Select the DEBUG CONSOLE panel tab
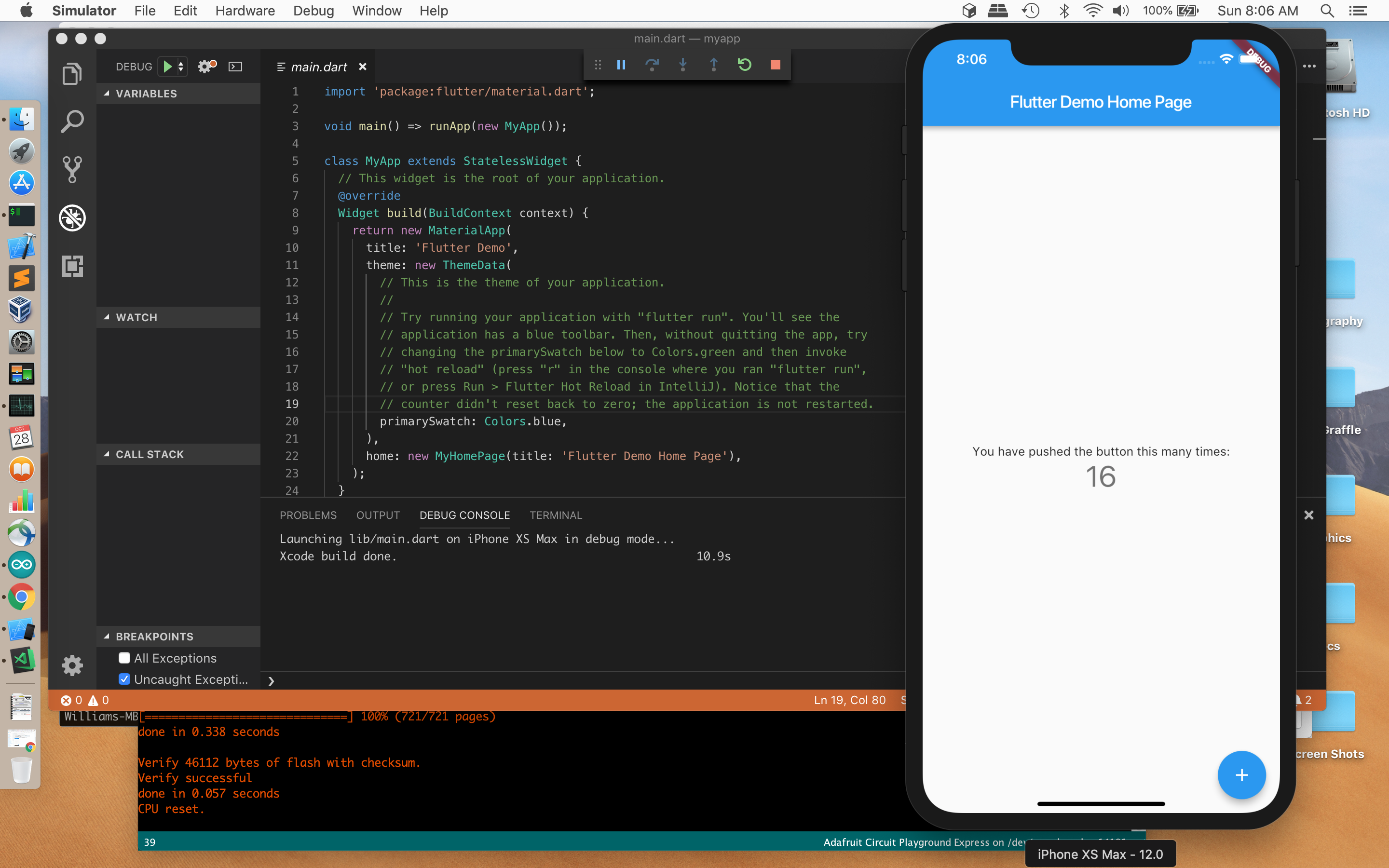 (x=464, y=515)
